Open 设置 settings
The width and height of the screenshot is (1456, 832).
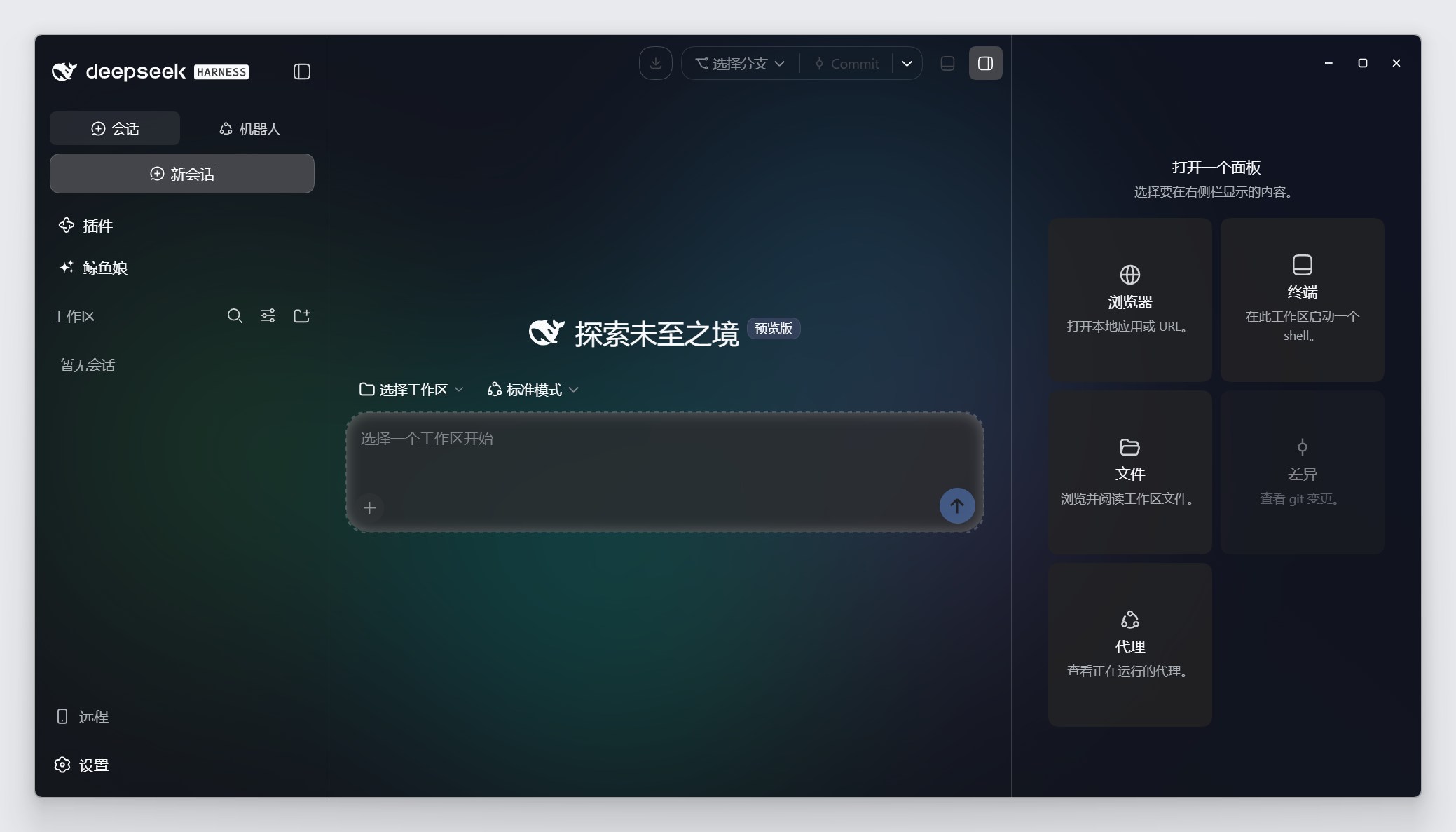coord(82,765)
